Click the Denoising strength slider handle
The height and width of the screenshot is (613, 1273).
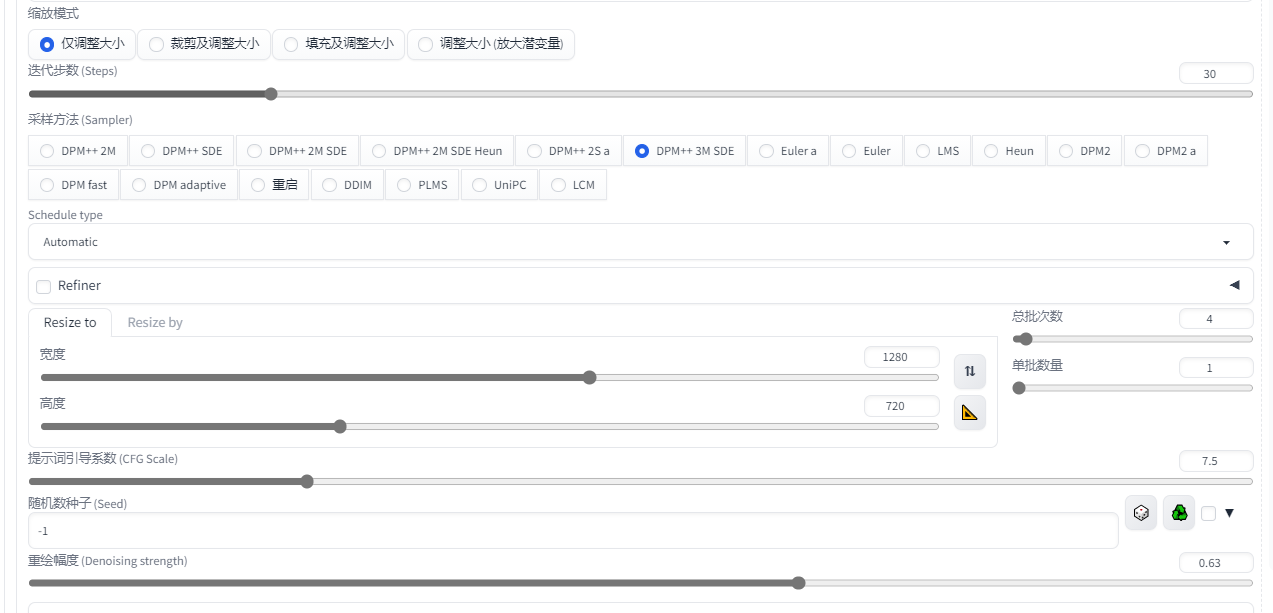pyautogui.click(x=798, y=583)
